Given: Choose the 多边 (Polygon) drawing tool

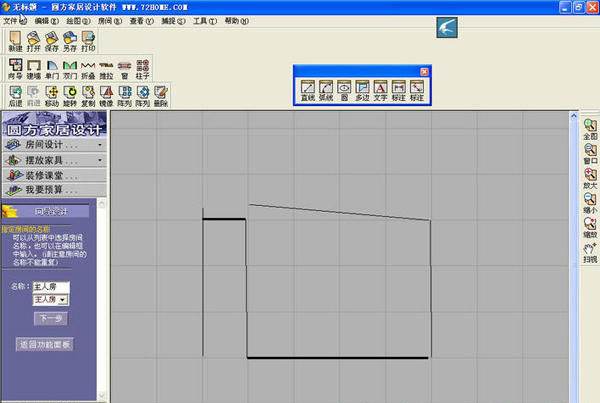Looking at the screenshot, I should (x=362, y=89).
